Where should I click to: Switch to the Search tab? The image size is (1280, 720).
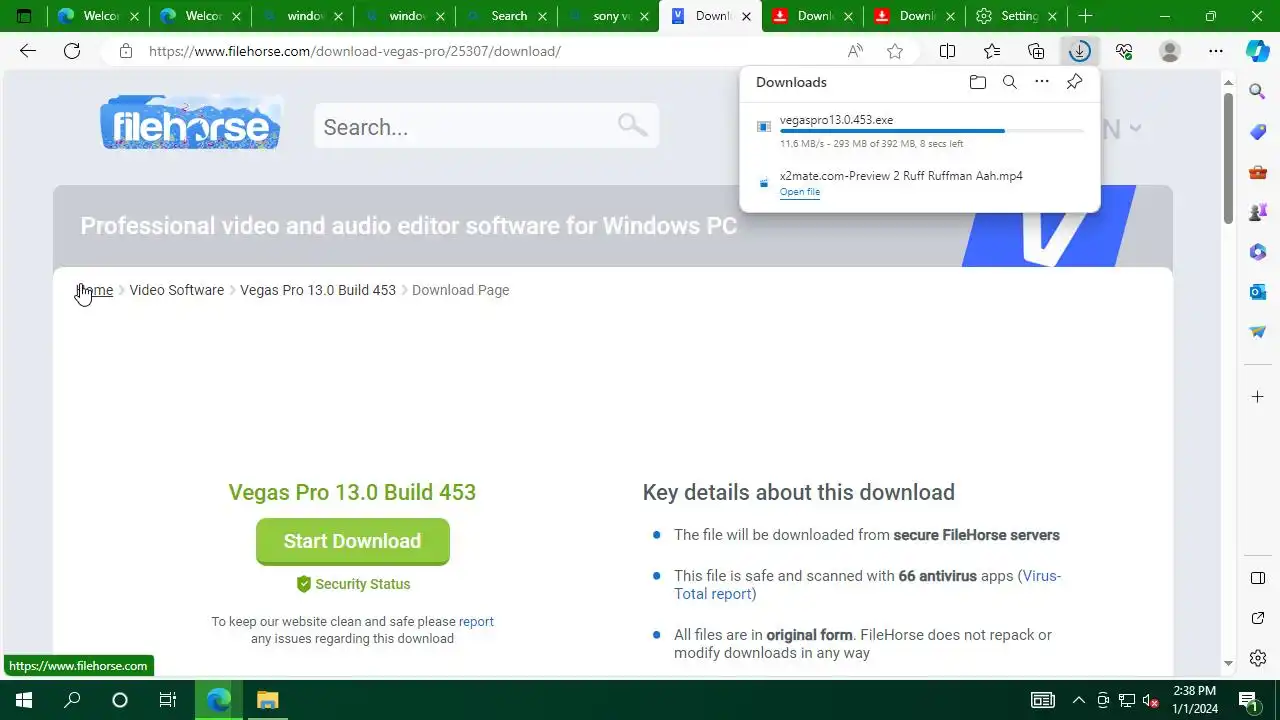[x=506, y=16]
